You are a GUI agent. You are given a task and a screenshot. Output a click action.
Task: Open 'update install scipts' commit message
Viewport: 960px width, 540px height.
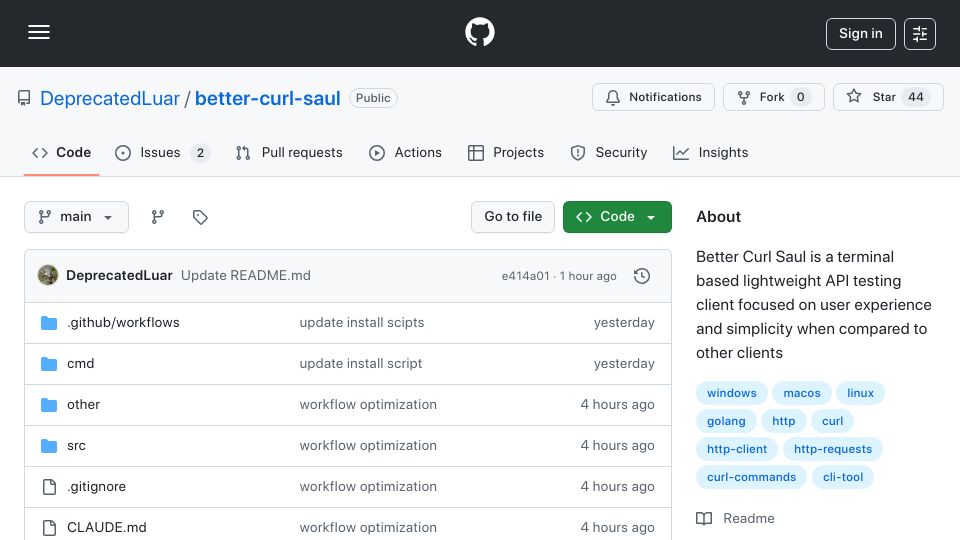tap(362, 323)
